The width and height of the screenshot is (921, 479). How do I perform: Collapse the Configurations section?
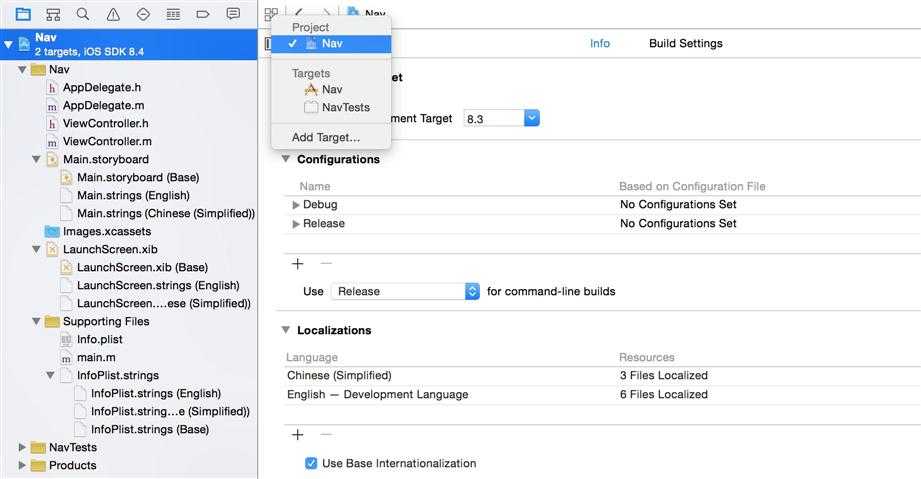pyautogui.click(x=285, y=159)
